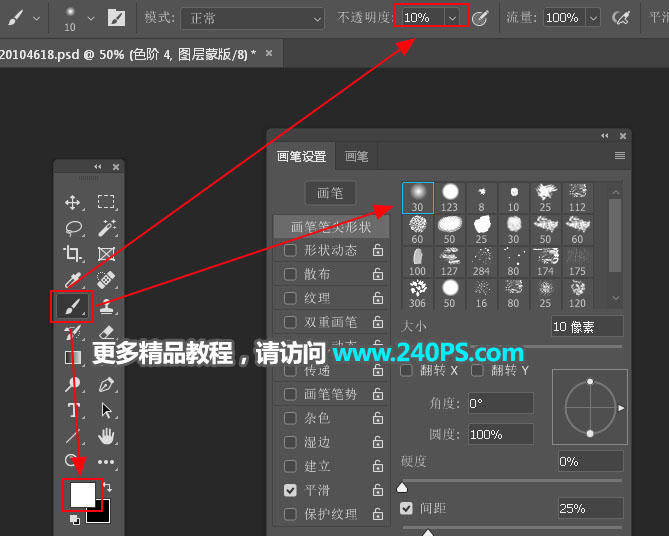Select the Pen tool
Viewport: 669px width, 536px height.
[106, 385]
